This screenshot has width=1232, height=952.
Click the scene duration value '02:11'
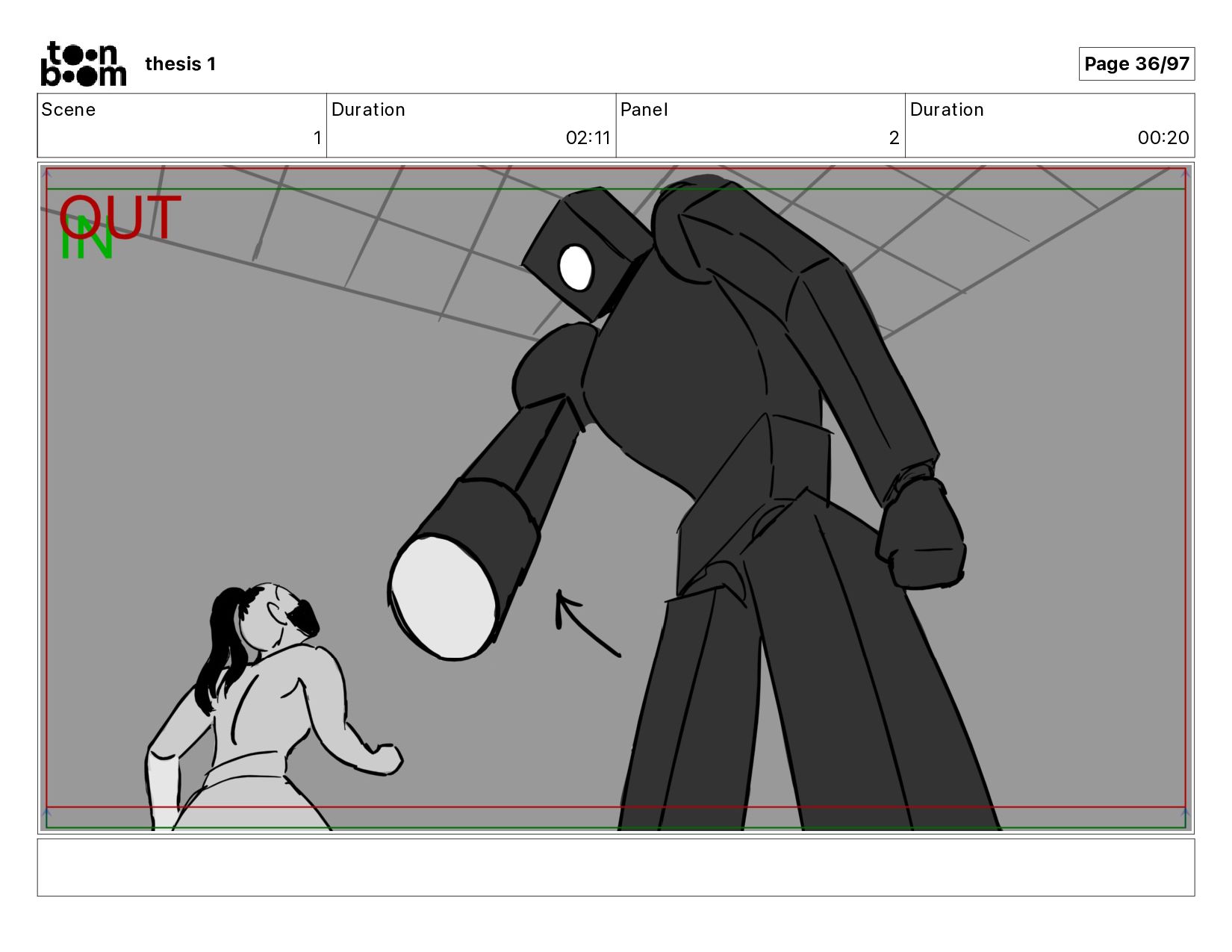588,138
